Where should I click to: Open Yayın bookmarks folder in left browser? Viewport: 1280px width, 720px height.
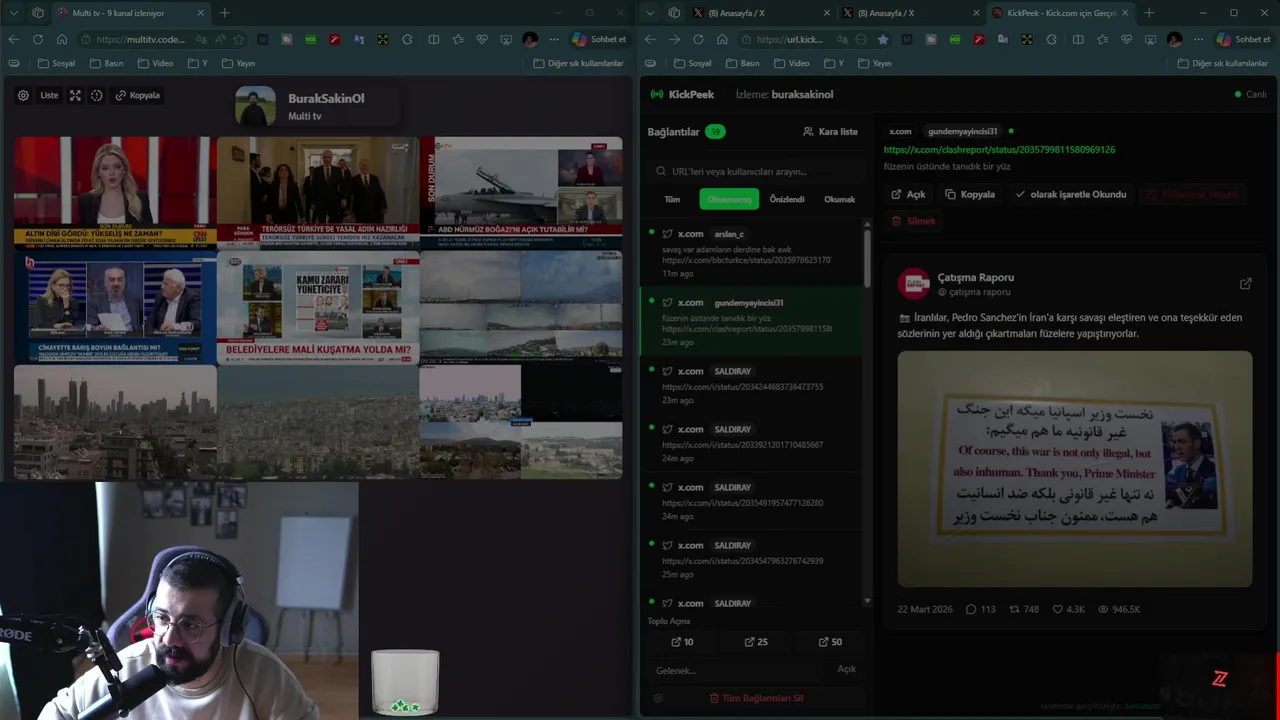tap(238, 63)
